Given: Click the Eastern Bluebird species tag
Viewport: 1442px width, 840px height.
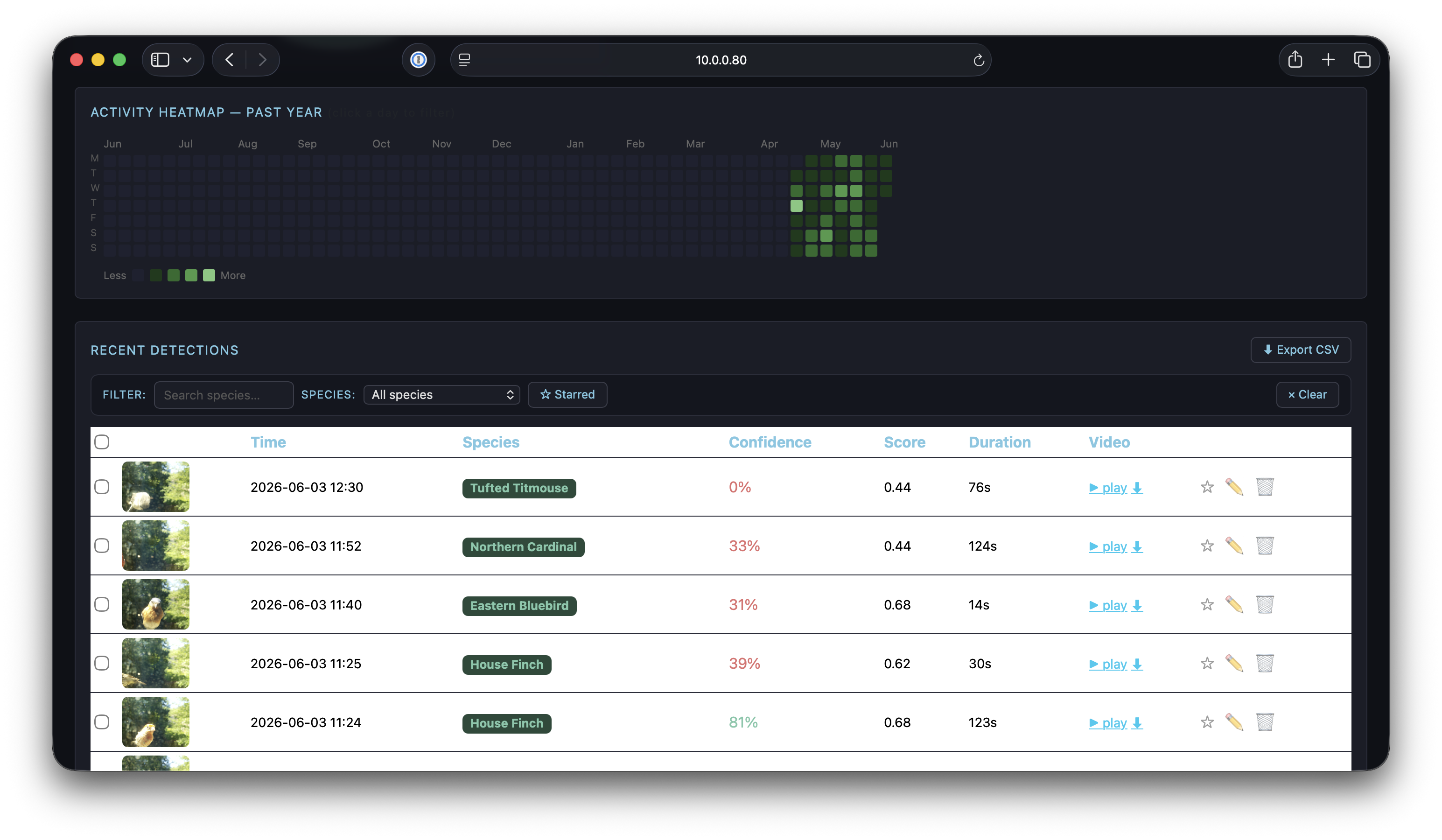Looking at the screenshot, I should pyautogui.click(x=519, y=607).
